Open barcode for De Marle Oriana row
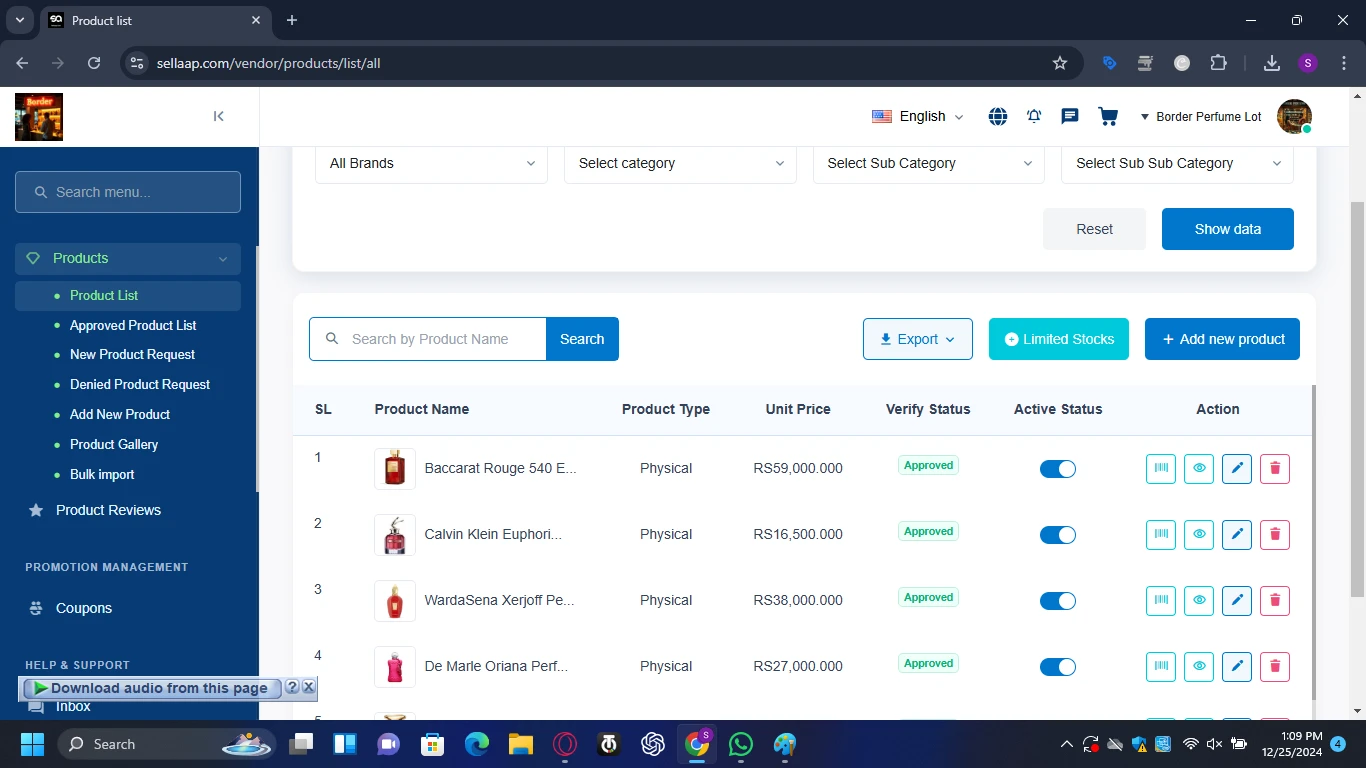Image resolution: width=1366 pixels, height=768 pixels. (x=1161, y=666)
